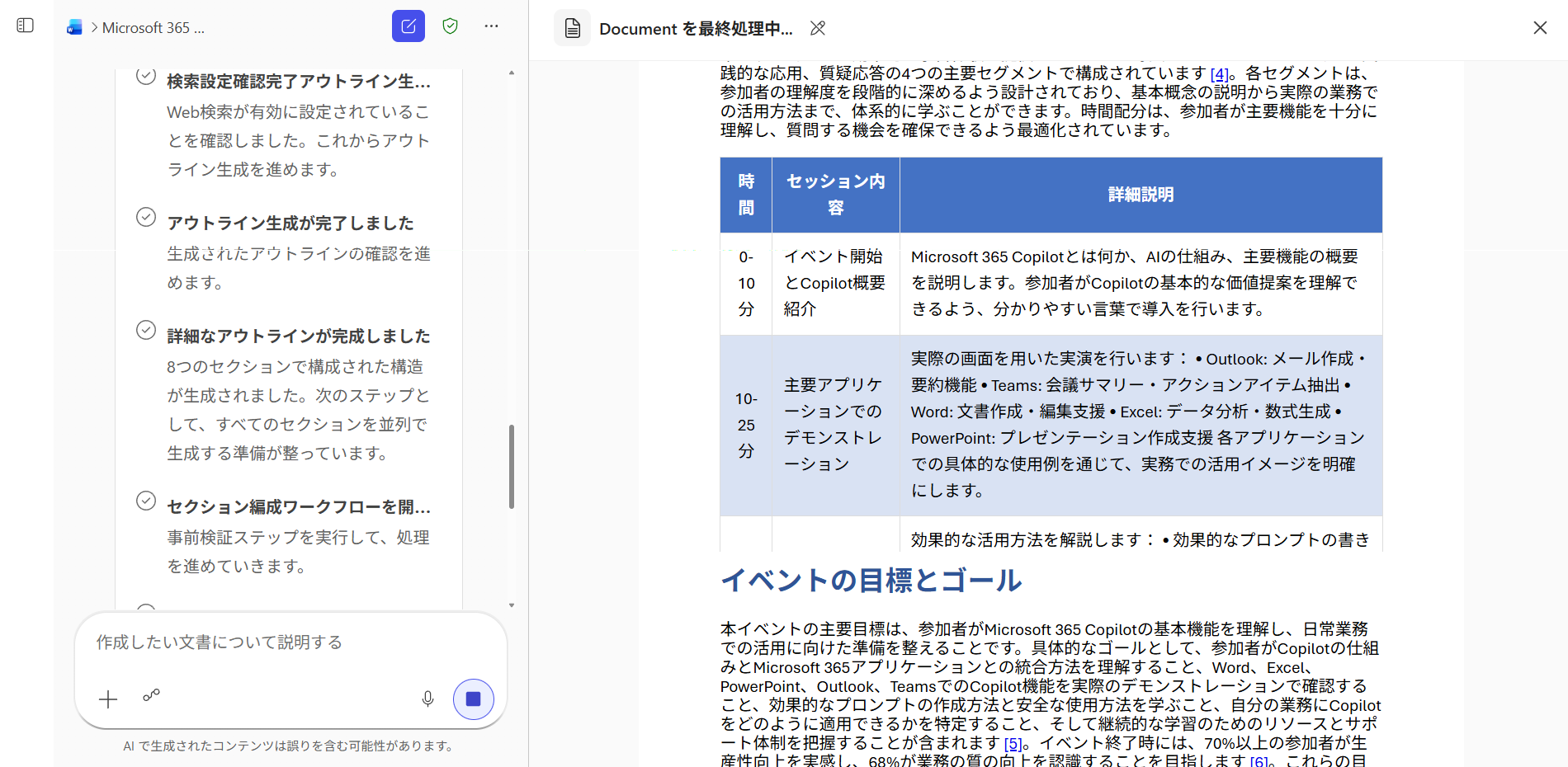
Task: Type in the 作成したい文書について説明する field
Action: point(289,642)
